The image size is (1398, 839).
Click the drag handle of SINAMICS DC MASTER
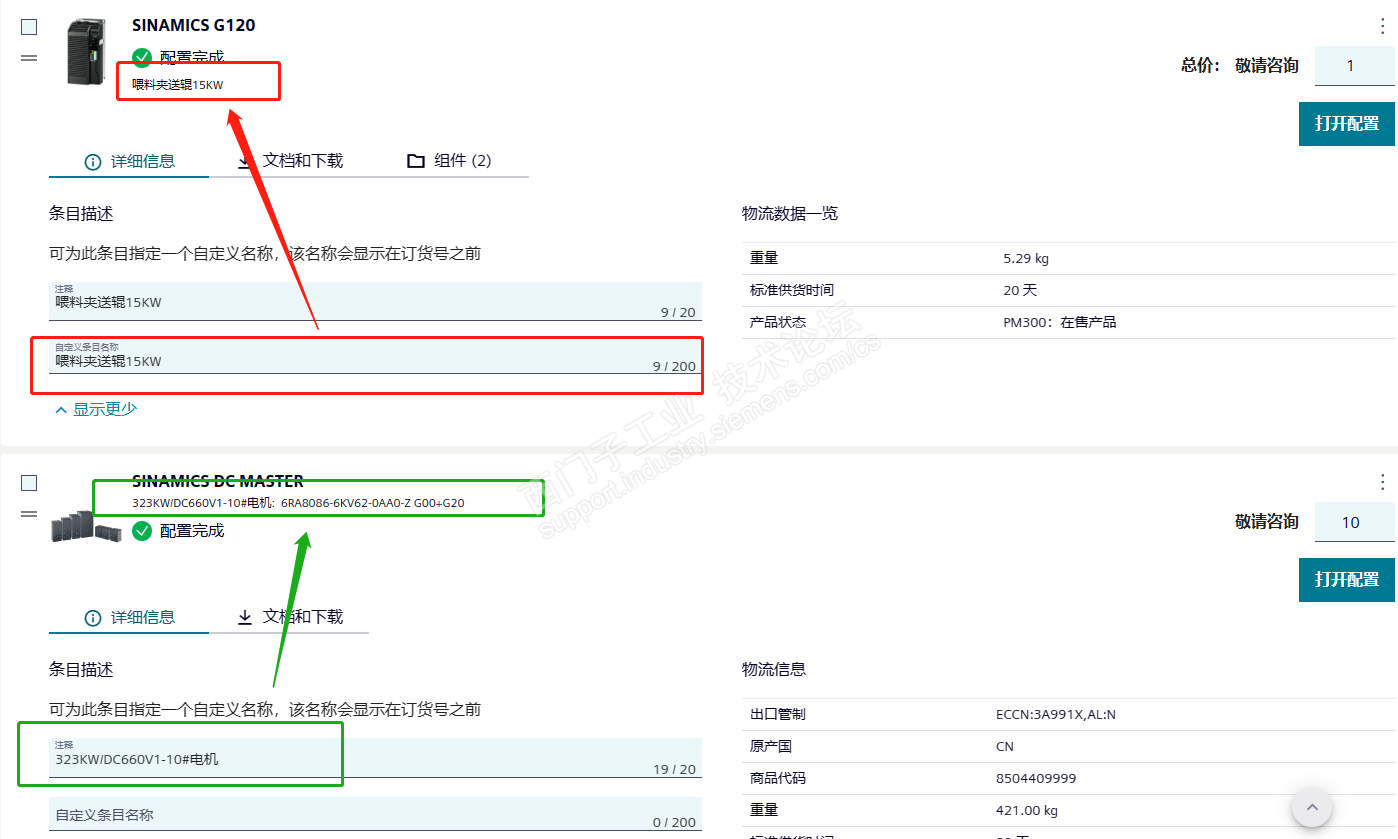29,514
